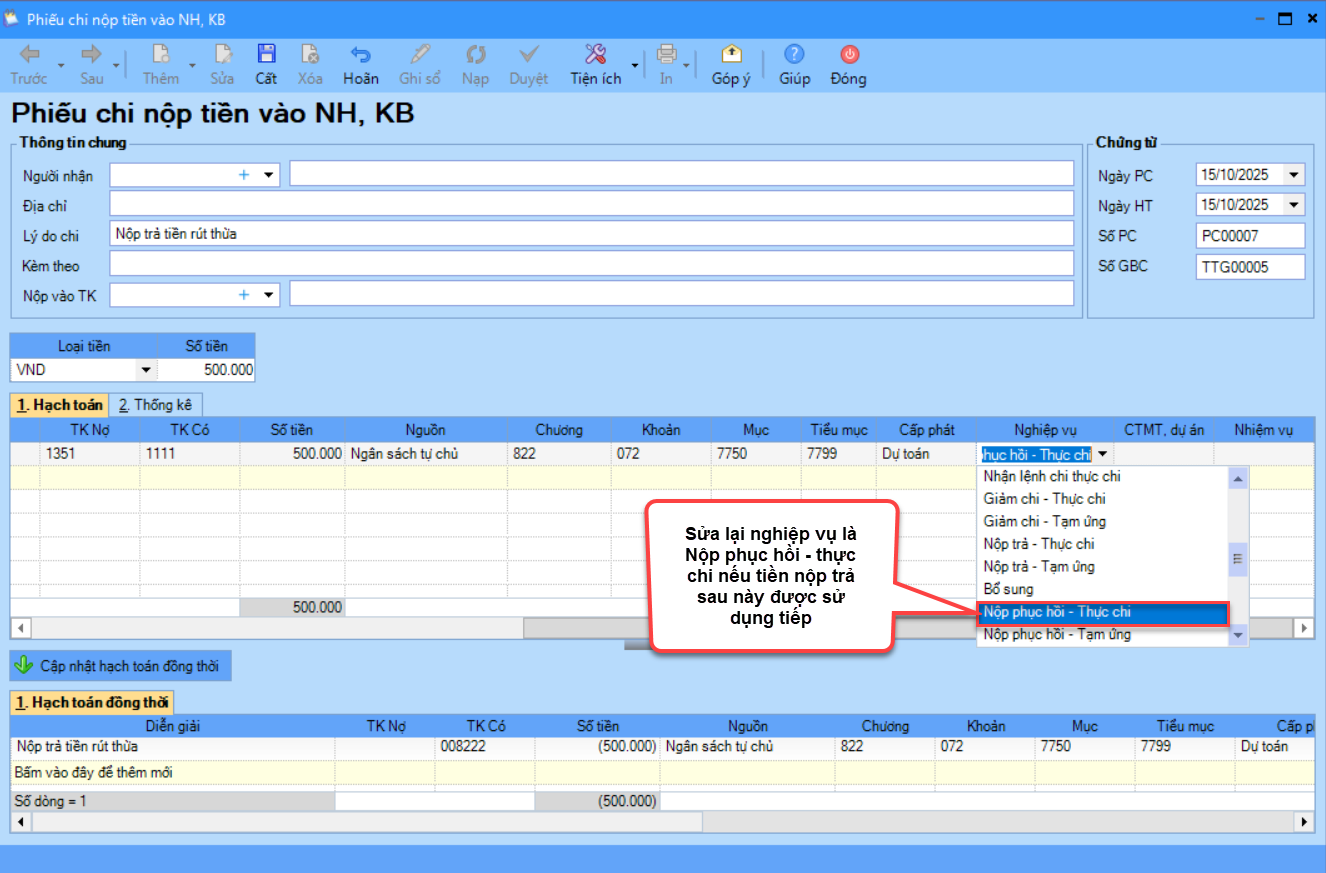The width and height of the screenshot is (1326, 873).
Task: Click the plus icon in Người nhận field
Action: coord(243,175)
